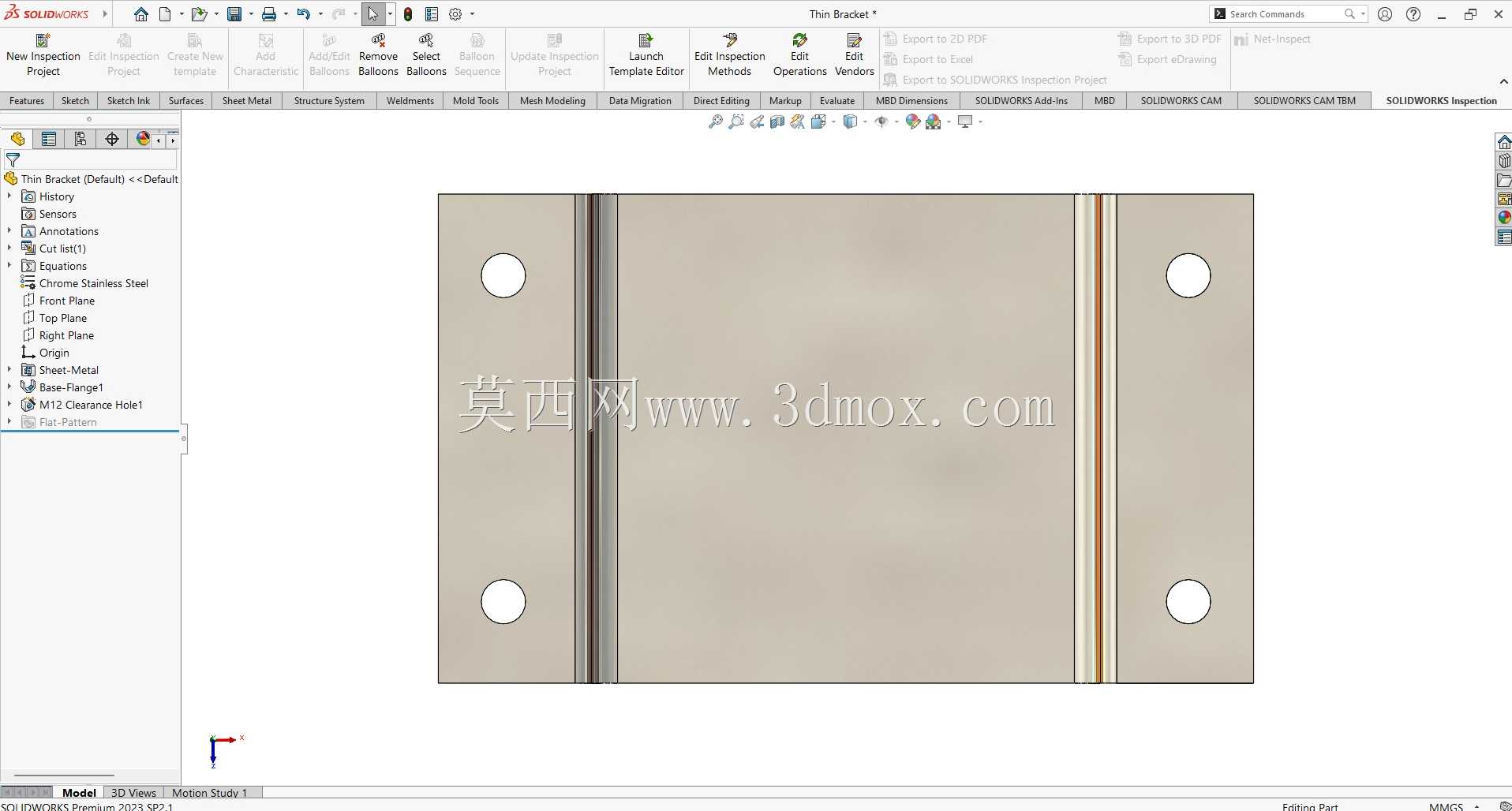1512x811 pixels.
Task: Expand the M12 Clearance Hole1 node
Action: pyautogui.click(x=9, y=404)
